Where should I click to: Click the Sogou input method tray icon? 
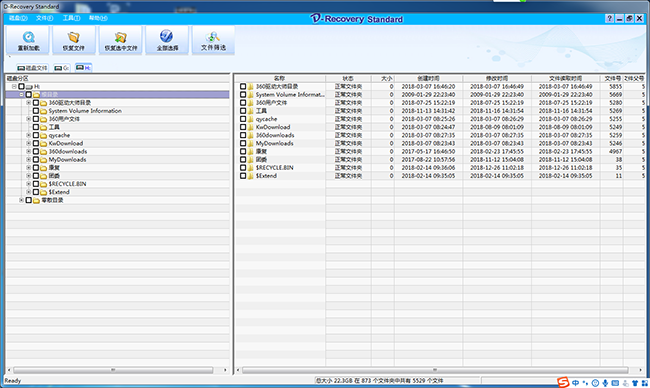click(563, 382)
